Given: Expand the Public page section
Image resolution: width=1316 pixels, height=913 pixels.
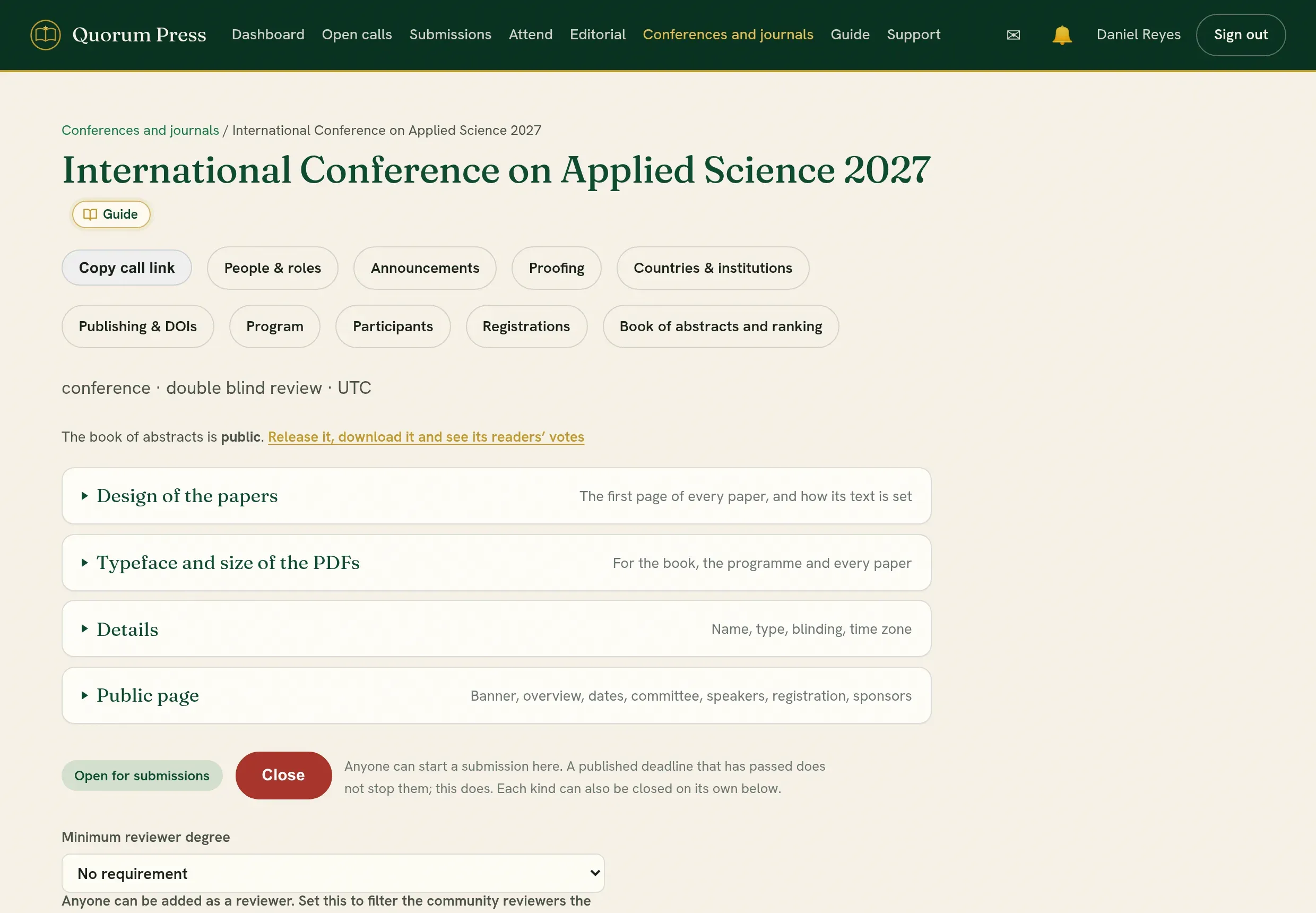Looking at the screenshot, I should tap(496, 695).
